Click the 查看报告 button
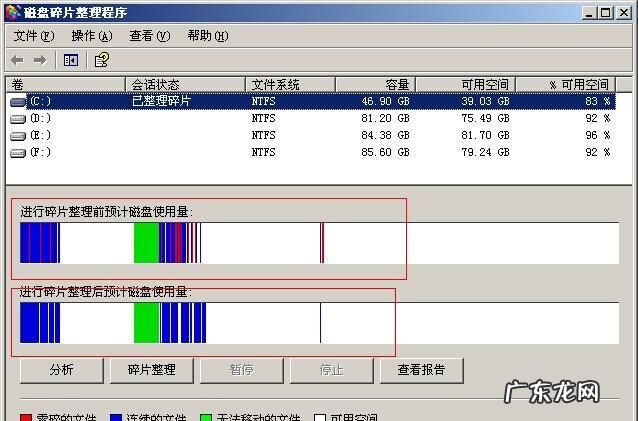 point(422,370)
